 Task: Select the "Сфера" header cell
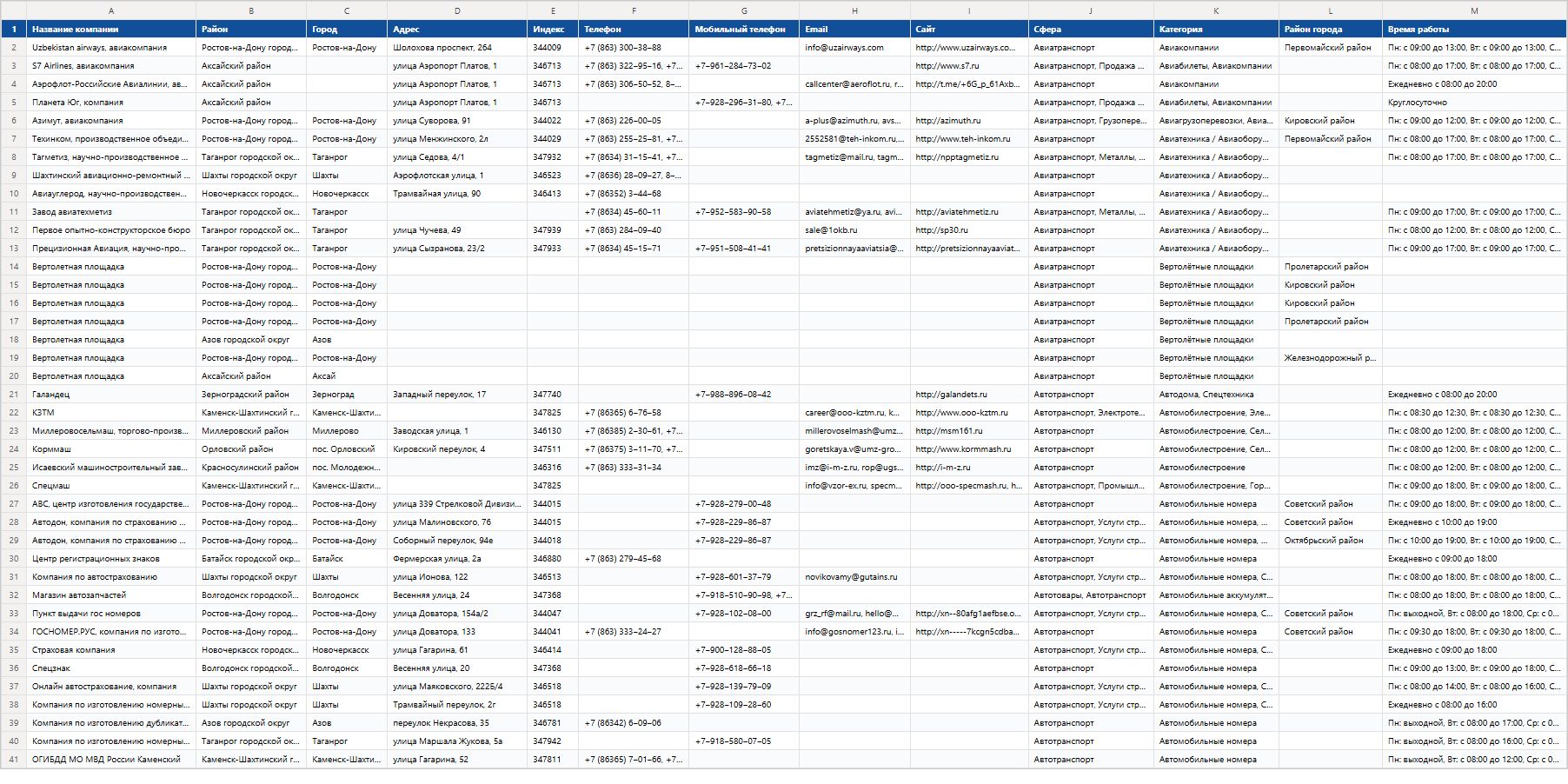(x=1091, y=29)
